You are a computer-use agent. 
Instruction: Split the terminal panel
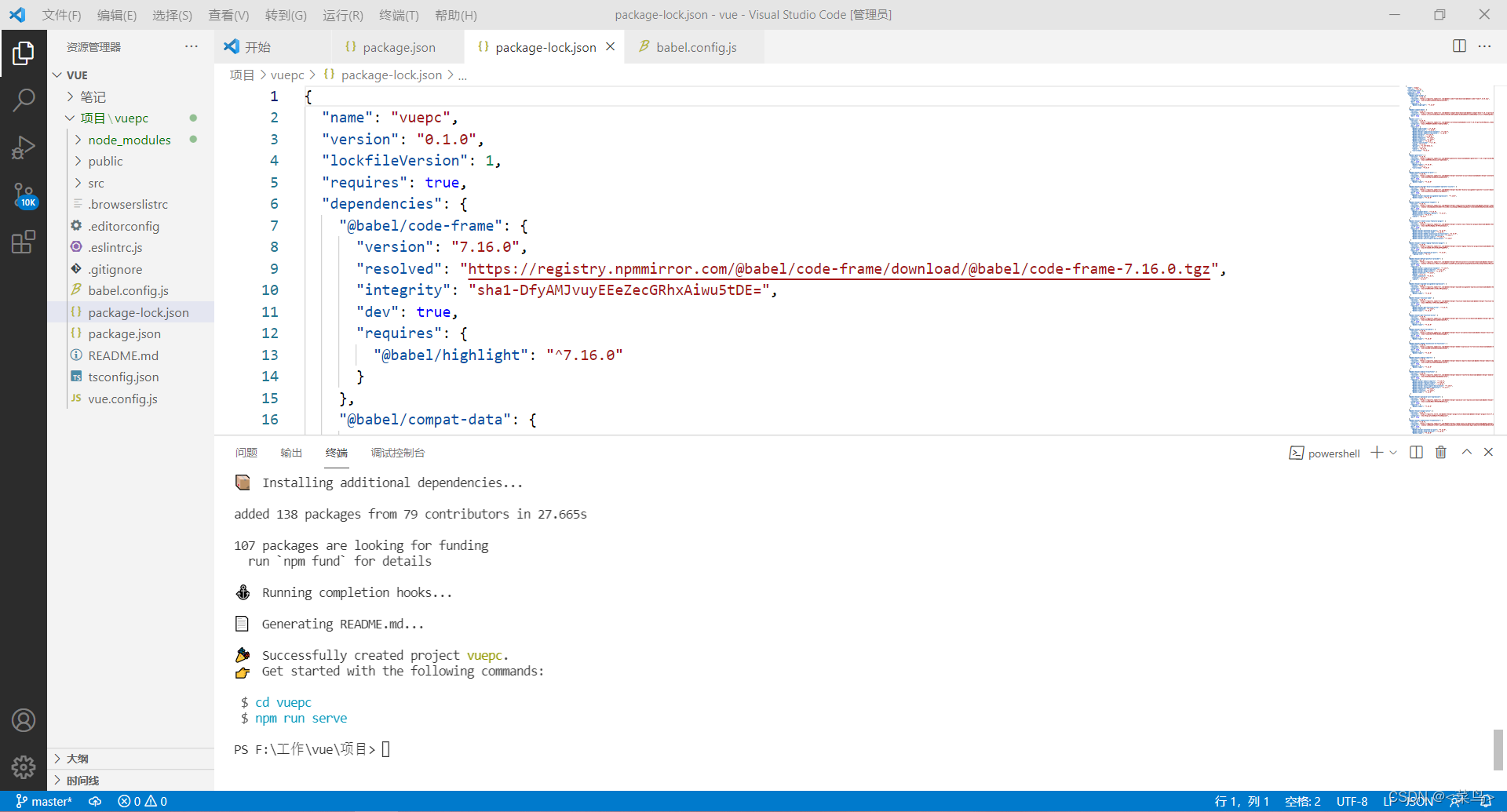tap(1416, 453)
